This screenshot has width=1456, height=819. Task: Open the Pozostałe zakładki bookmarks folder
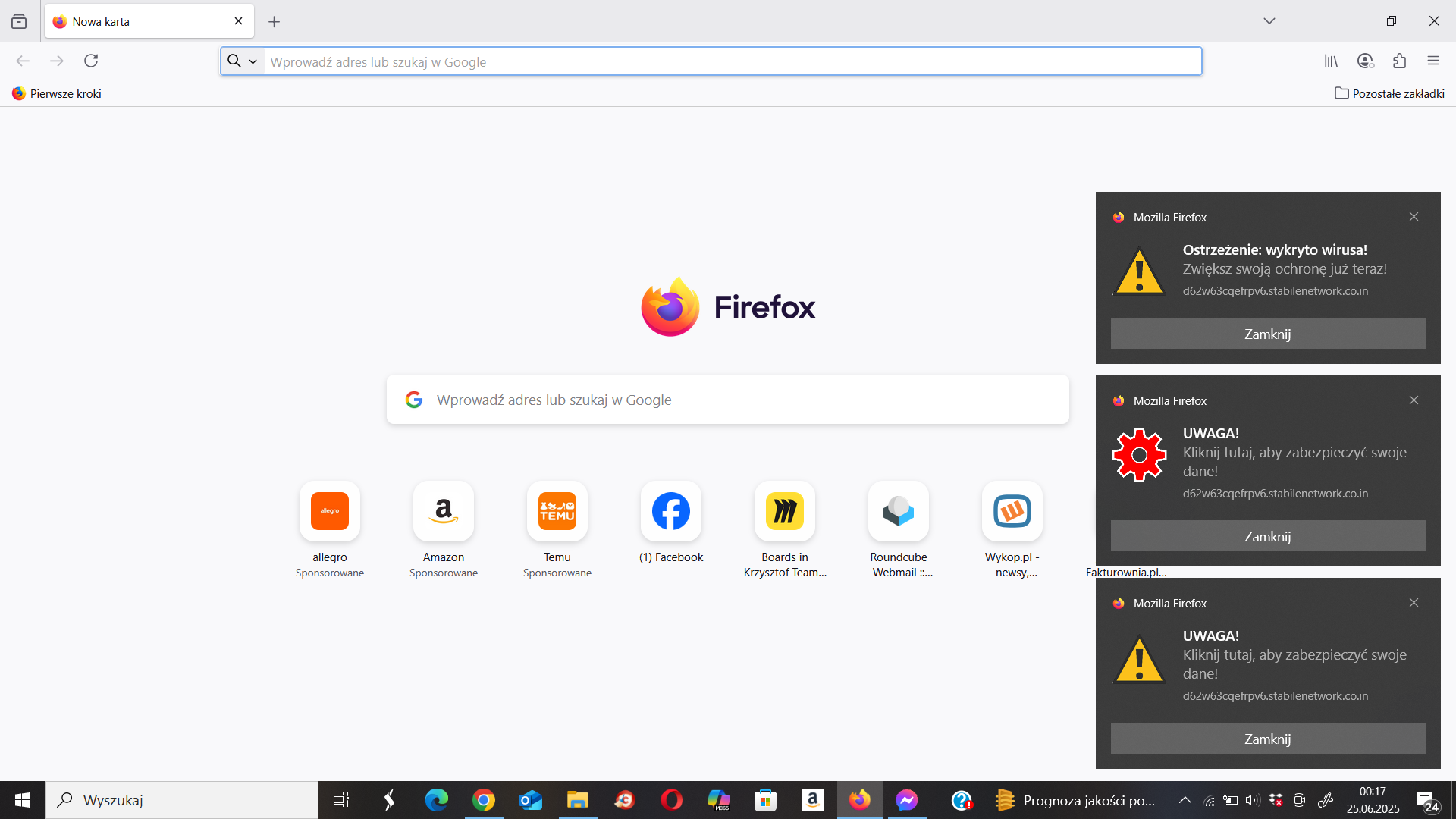(x=1389, y=93)
